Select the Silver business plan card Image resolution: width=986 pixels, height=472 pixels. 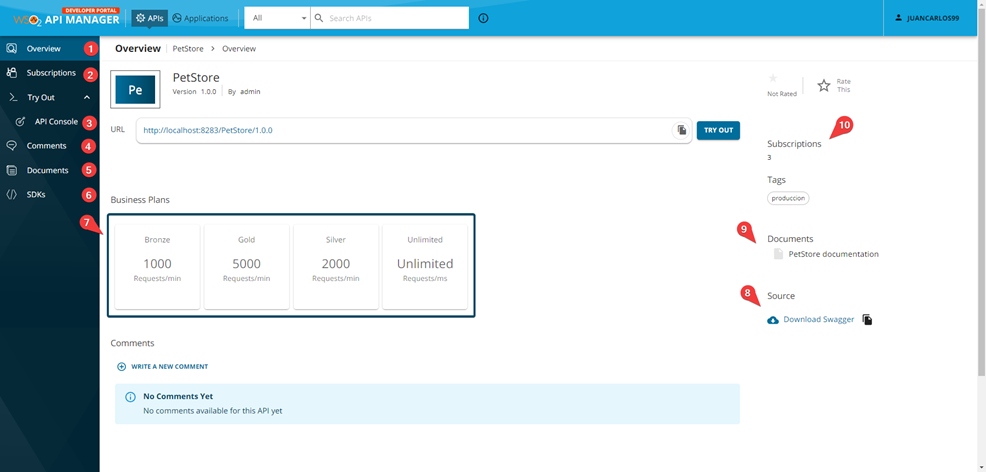336,266
